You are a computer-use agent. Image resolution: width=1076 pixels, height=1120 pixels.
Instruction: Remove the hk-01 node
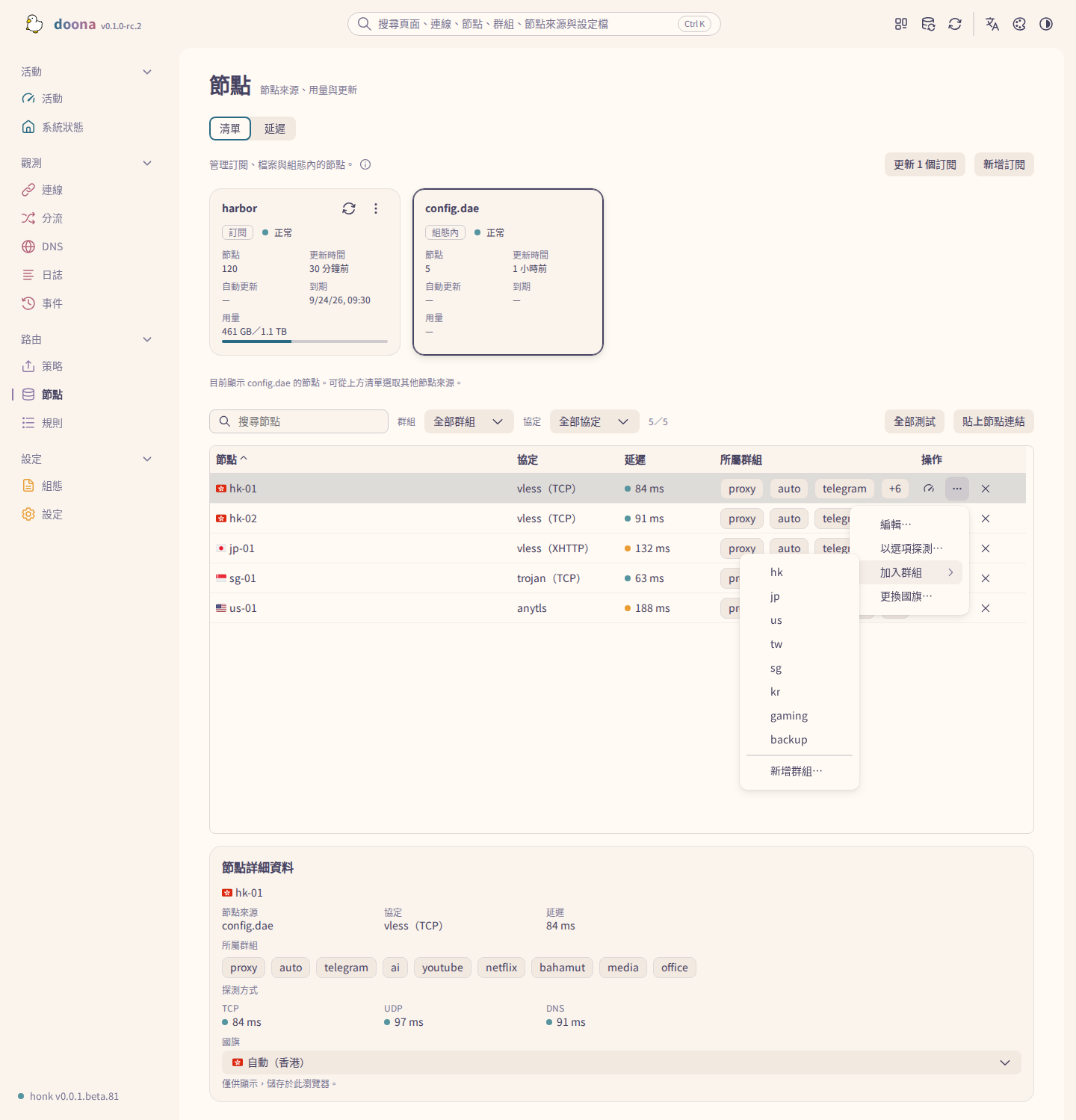click(986, 489)
